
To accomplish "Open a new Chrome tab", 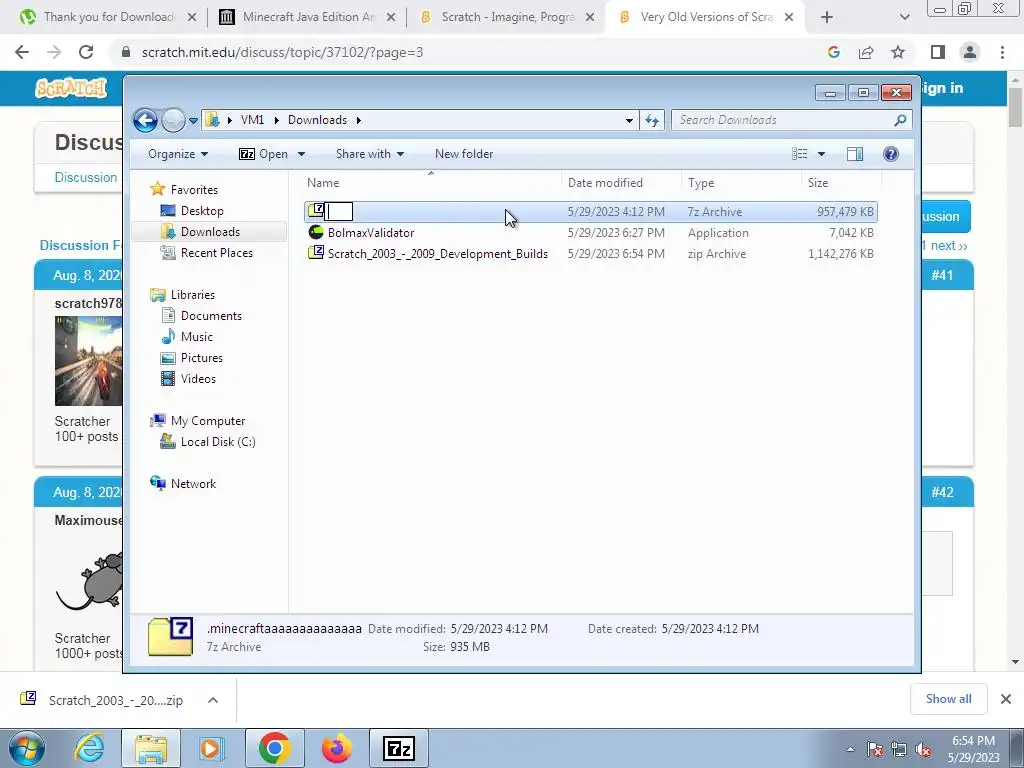I will (827, 18).
